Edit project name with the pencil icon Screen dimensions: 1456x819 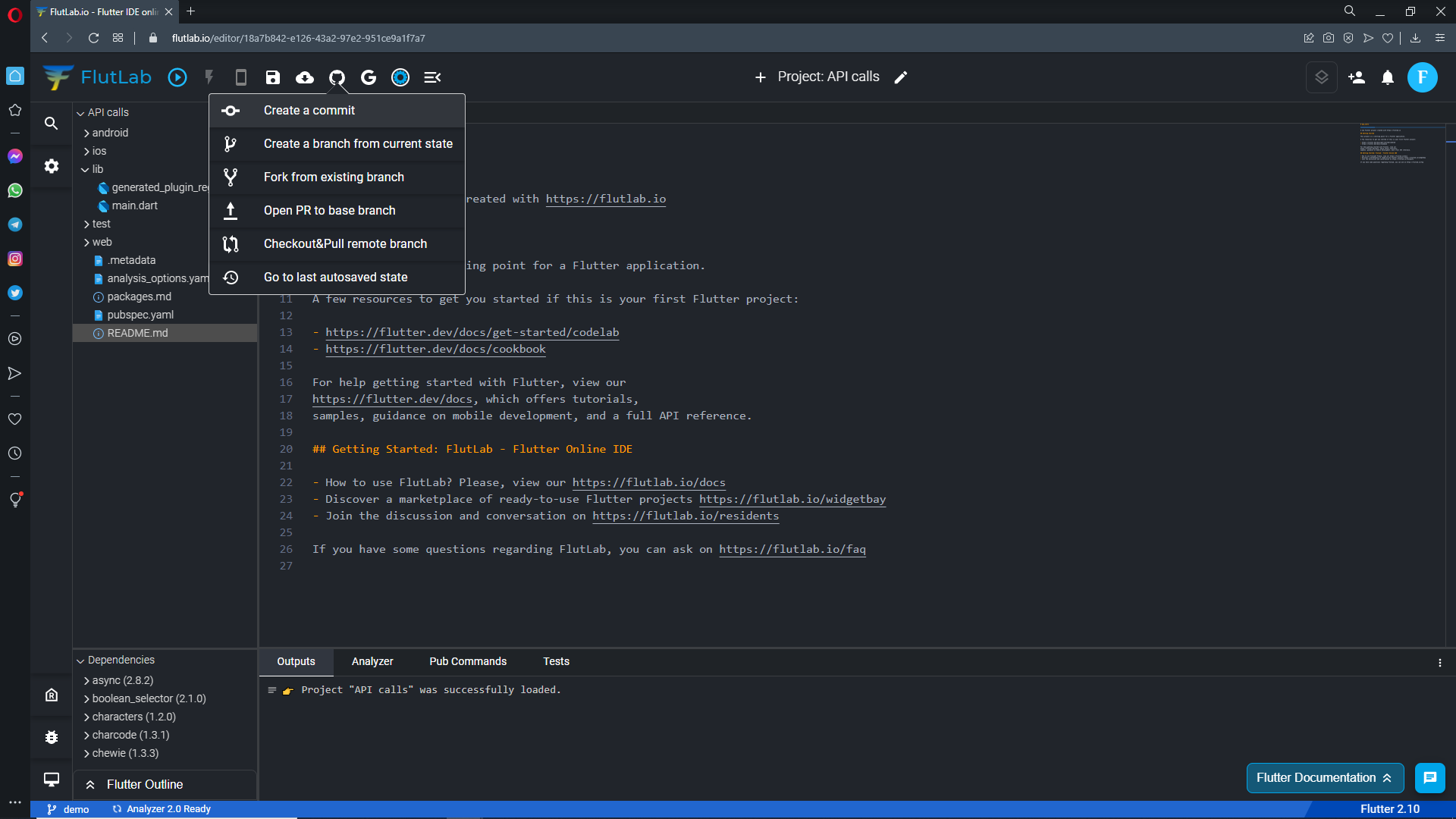point(901,77)
